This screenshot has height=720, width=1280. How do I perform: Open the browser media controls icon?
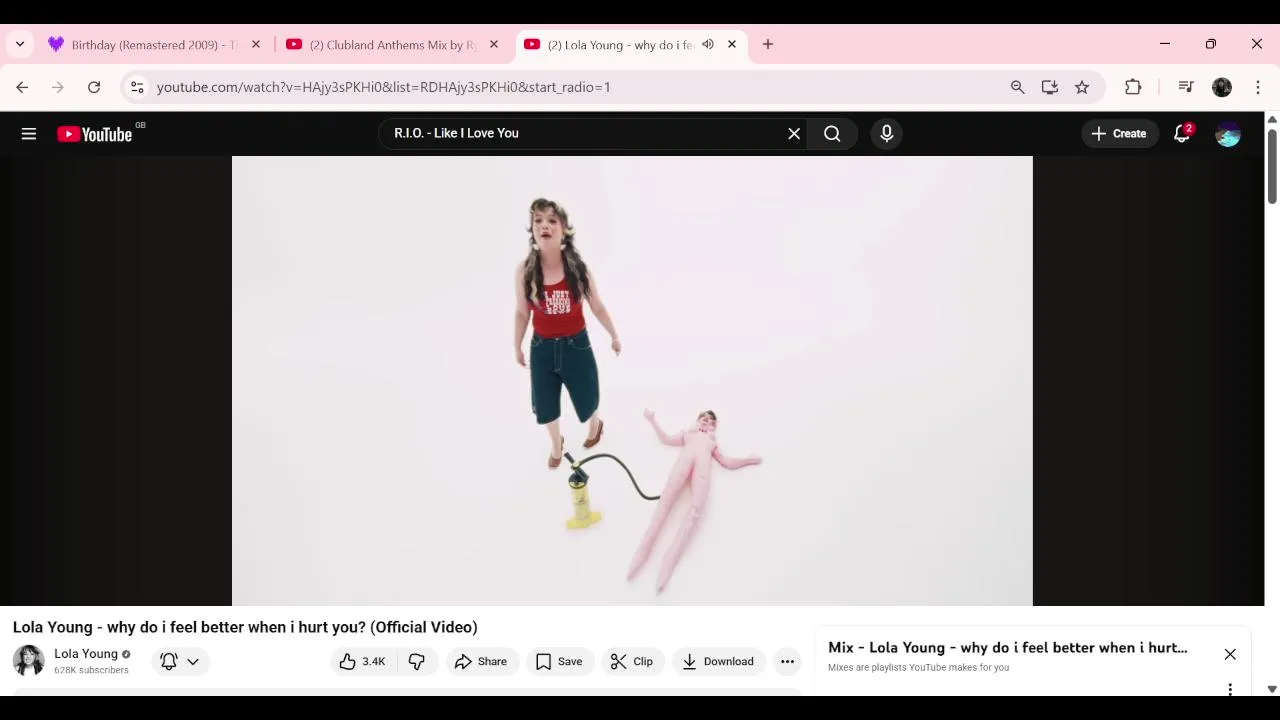1186,87
